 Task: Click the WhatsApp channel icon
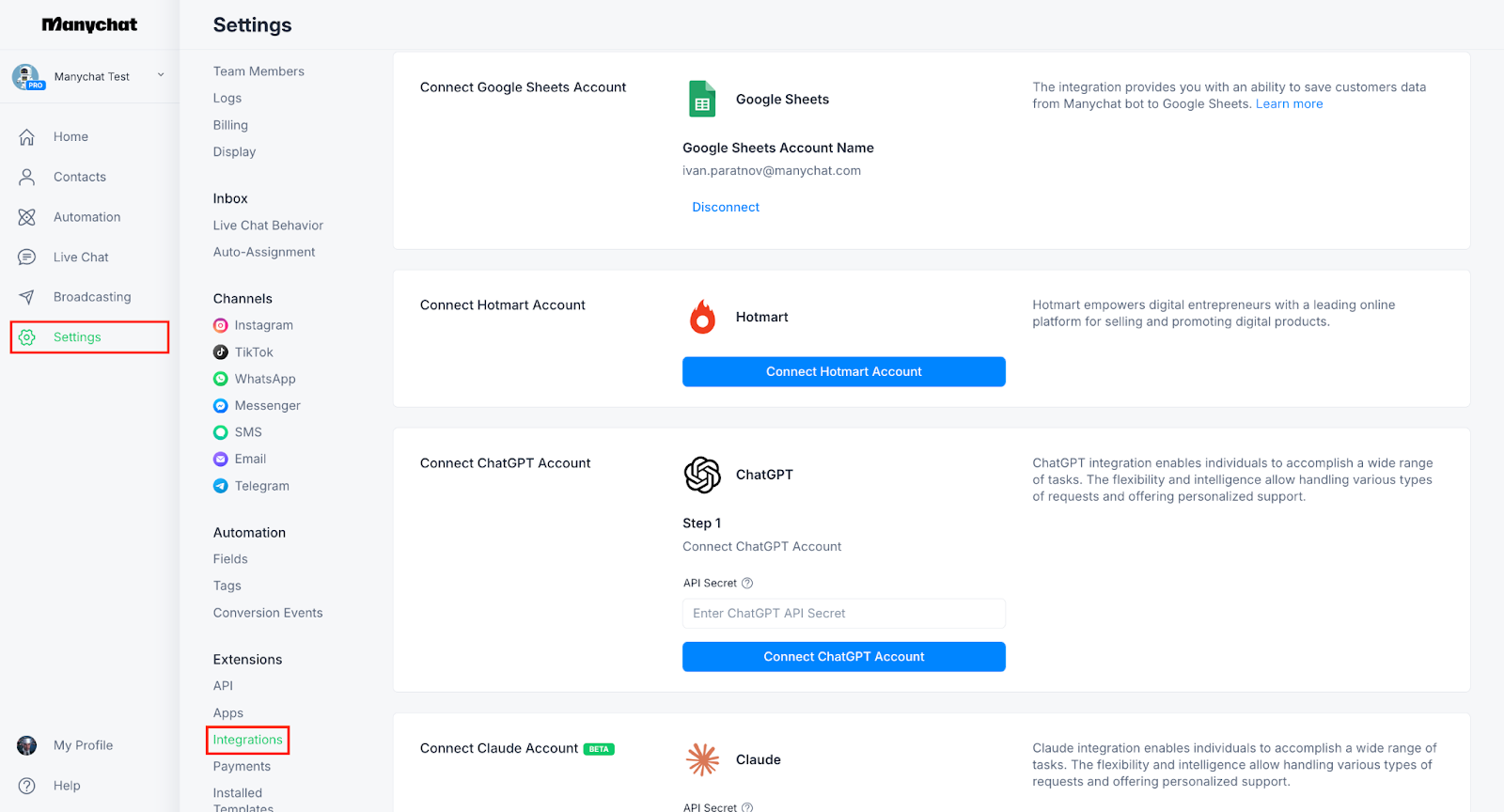[x=221, y=379]
